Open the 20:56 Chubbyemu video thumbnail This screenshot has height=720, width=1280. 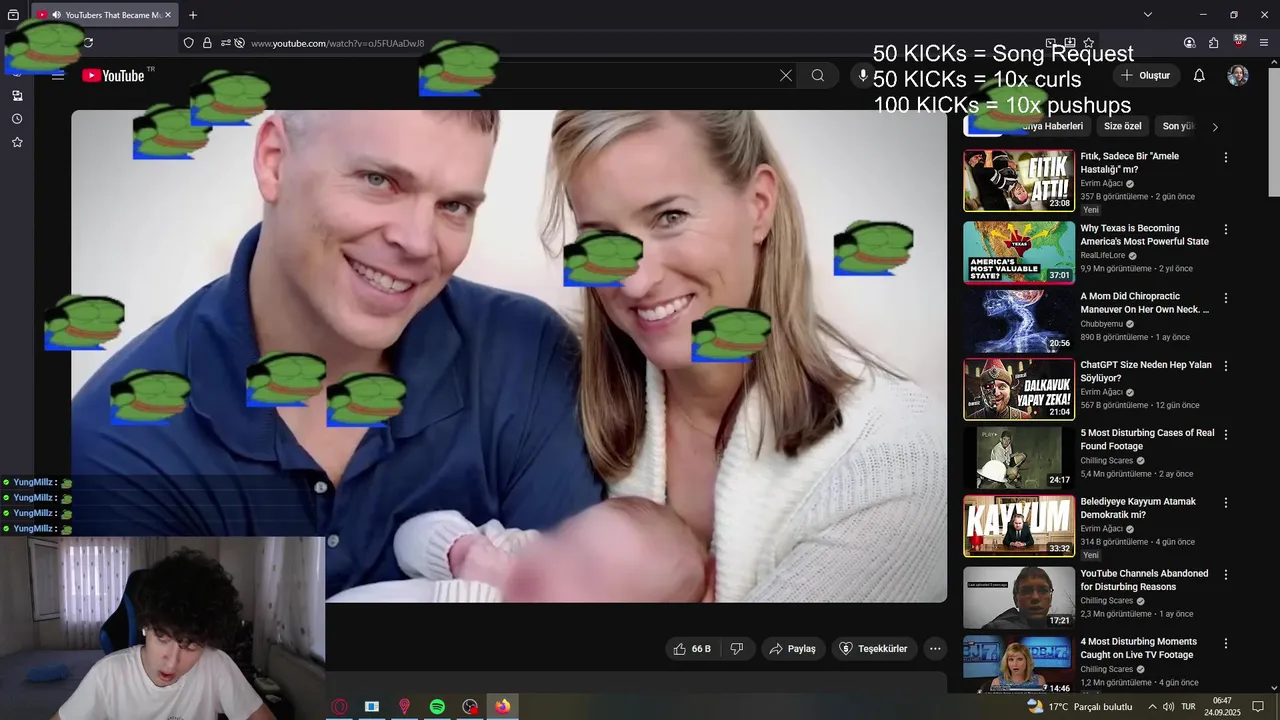coord(1019,321)
